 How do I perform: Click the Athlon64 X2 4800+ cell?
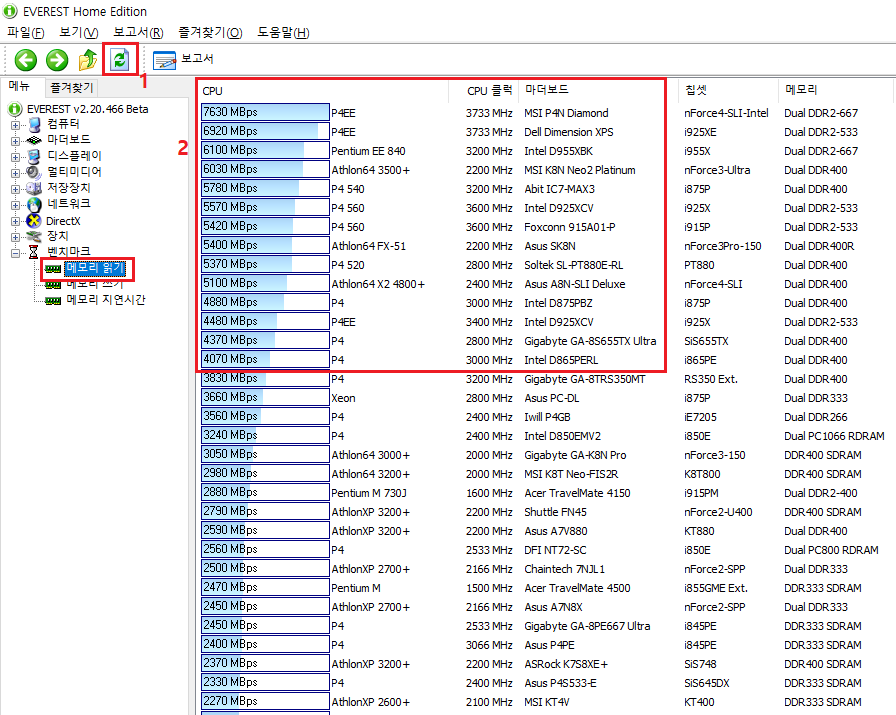(378, 284)
